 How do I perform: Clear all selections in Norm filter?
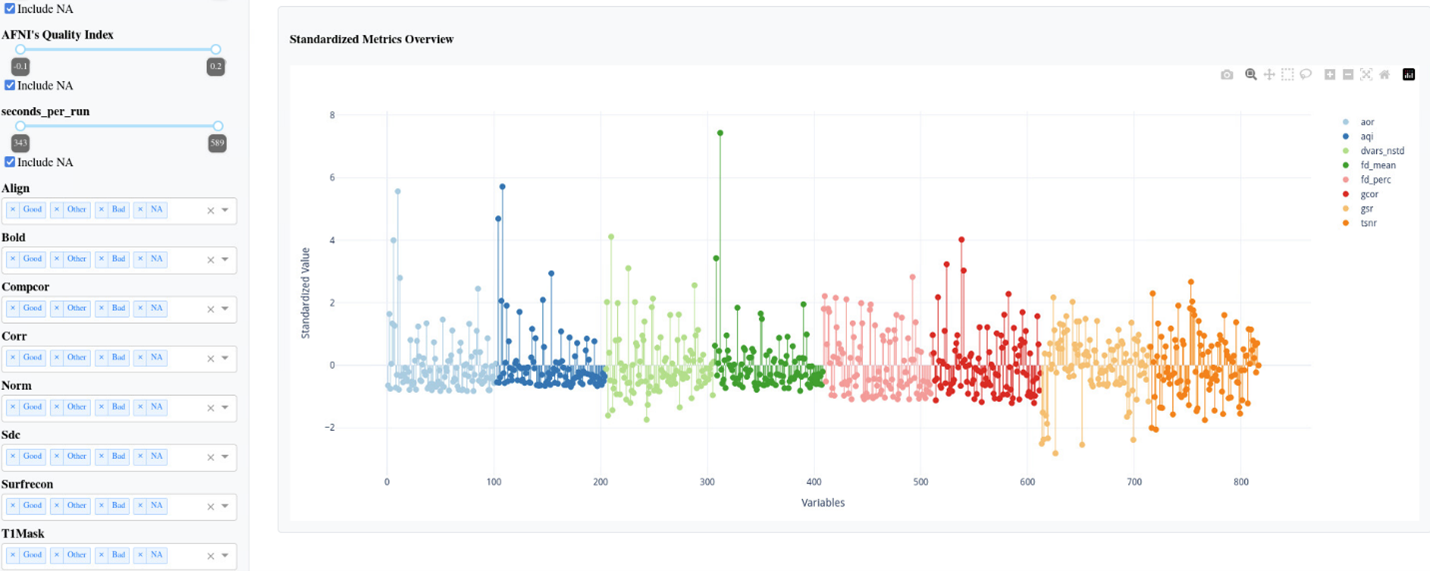coord(211,407)
